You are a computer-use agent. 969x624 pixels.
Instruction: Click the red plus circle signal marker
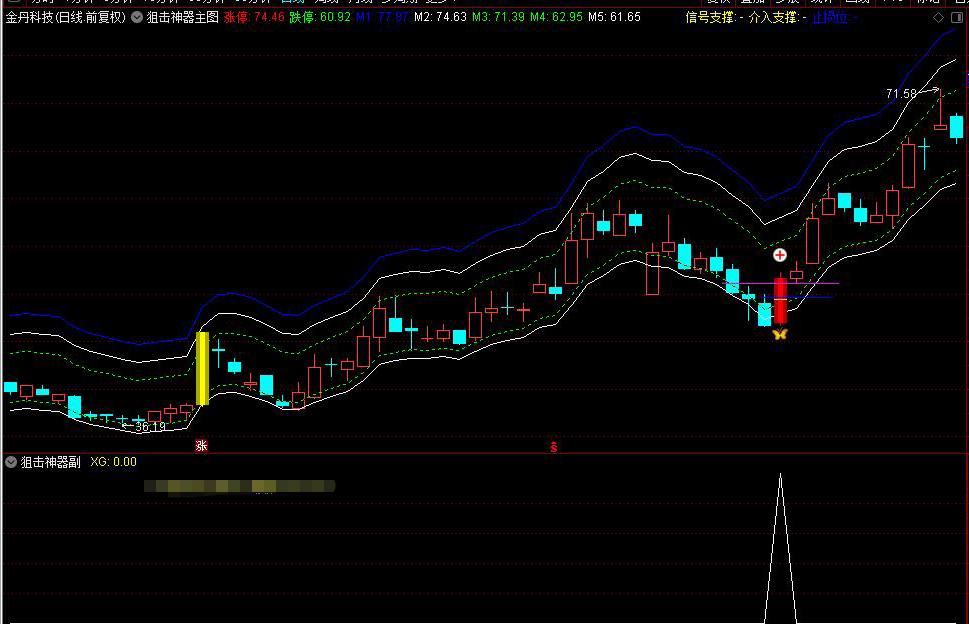click(780, 255)
